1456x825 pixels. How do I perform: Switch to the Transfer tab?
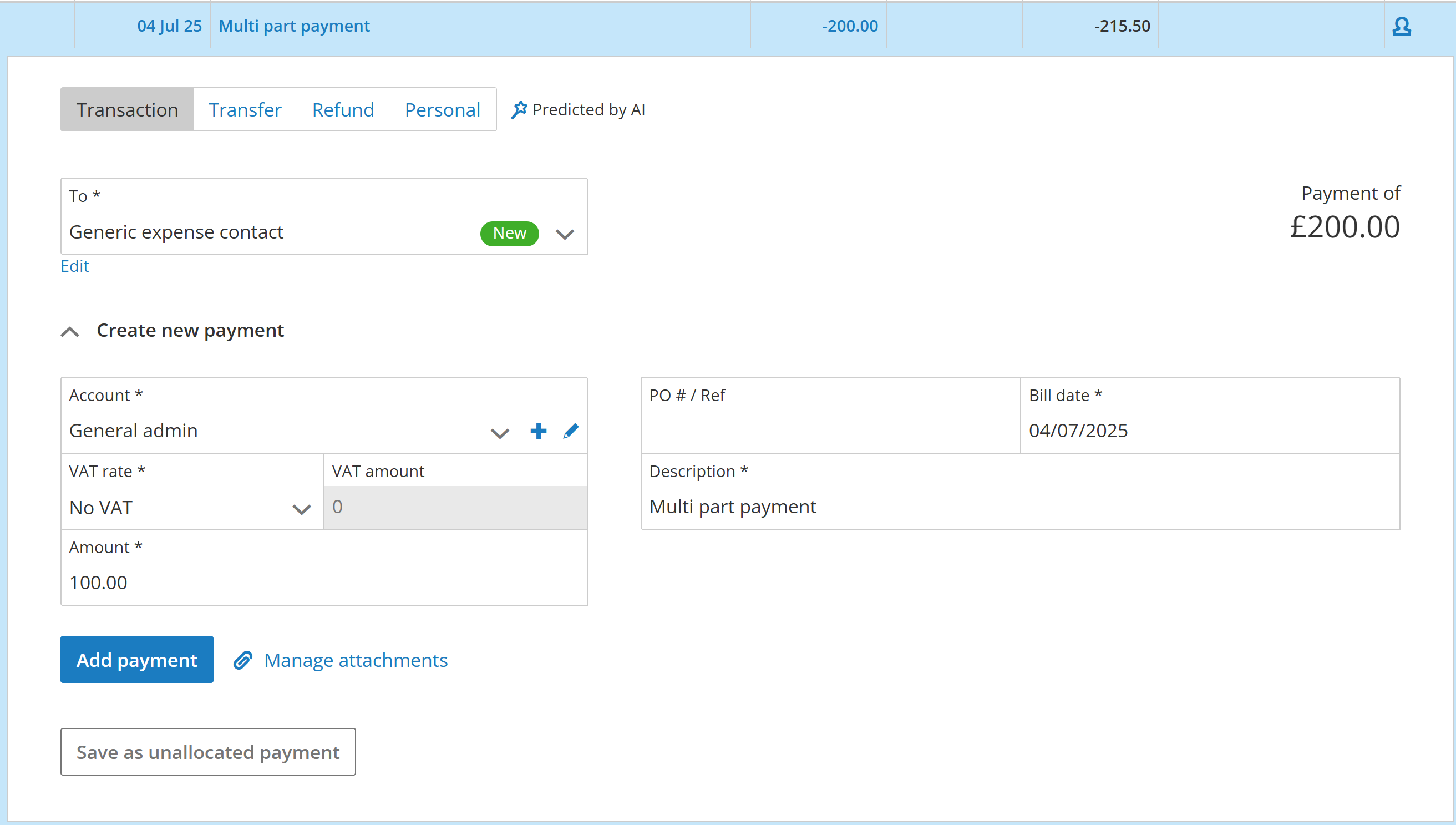[245, 110]
